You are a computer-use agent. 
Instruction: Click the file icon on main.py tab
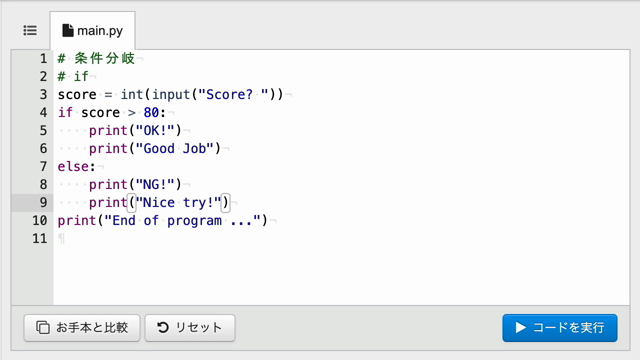click(x=68, y=30)
